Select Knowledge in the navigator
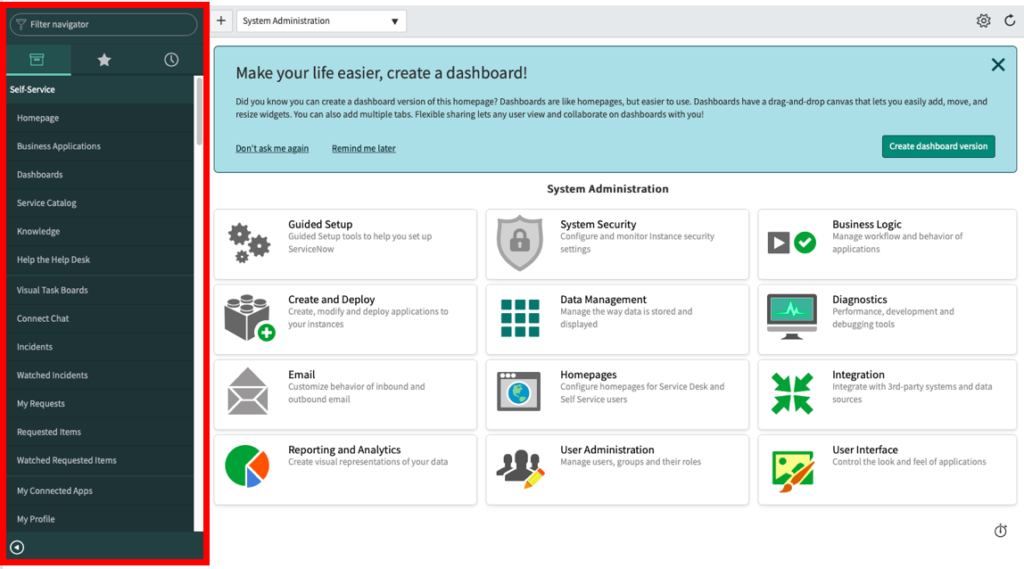Screen dimensions: 1024x569 pyautogui.click(x=100, y=231)
